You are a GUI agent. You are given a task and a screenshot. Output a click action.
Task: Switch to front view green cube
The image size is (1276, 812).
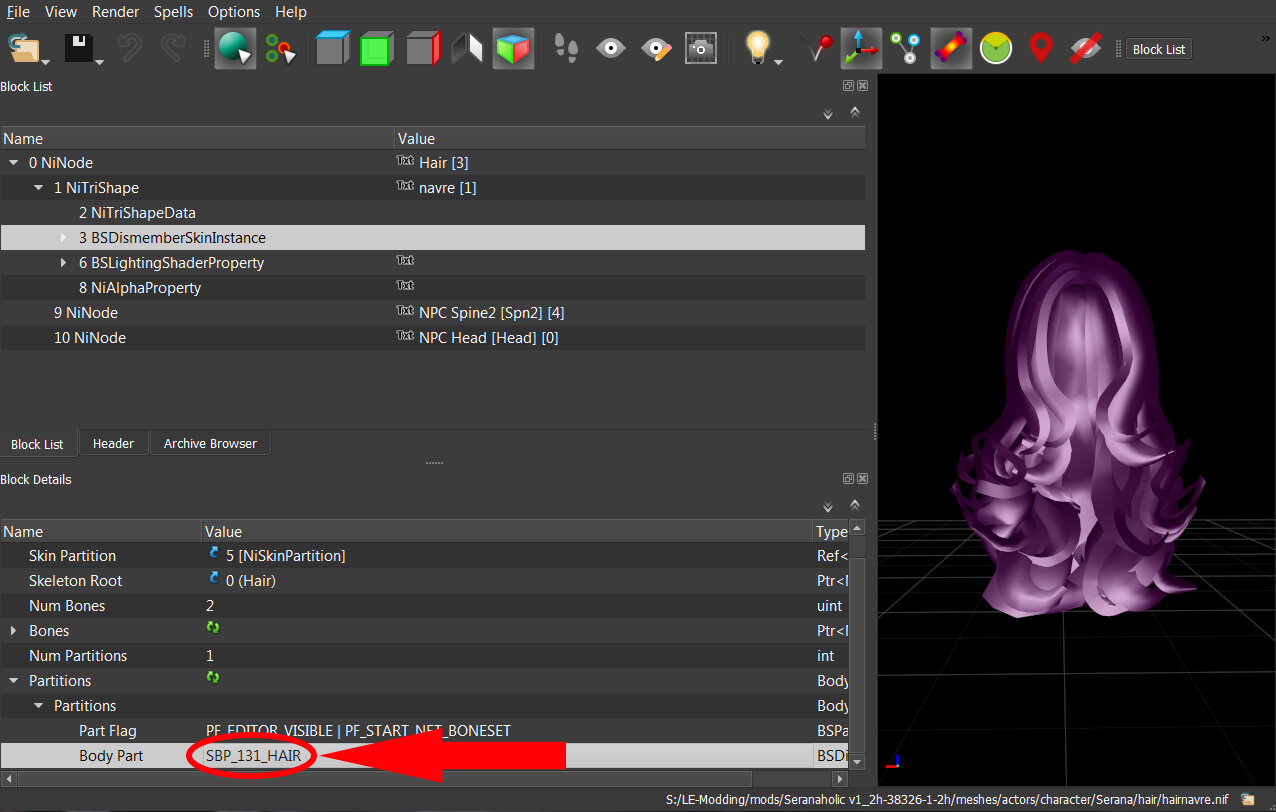376,48
